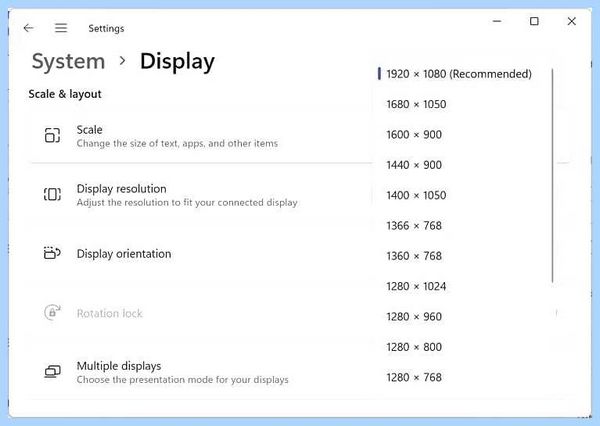Click the Display resolution icon
Image resolution: width=600 pixels, height=426 pixels.
tap(52, 194)
